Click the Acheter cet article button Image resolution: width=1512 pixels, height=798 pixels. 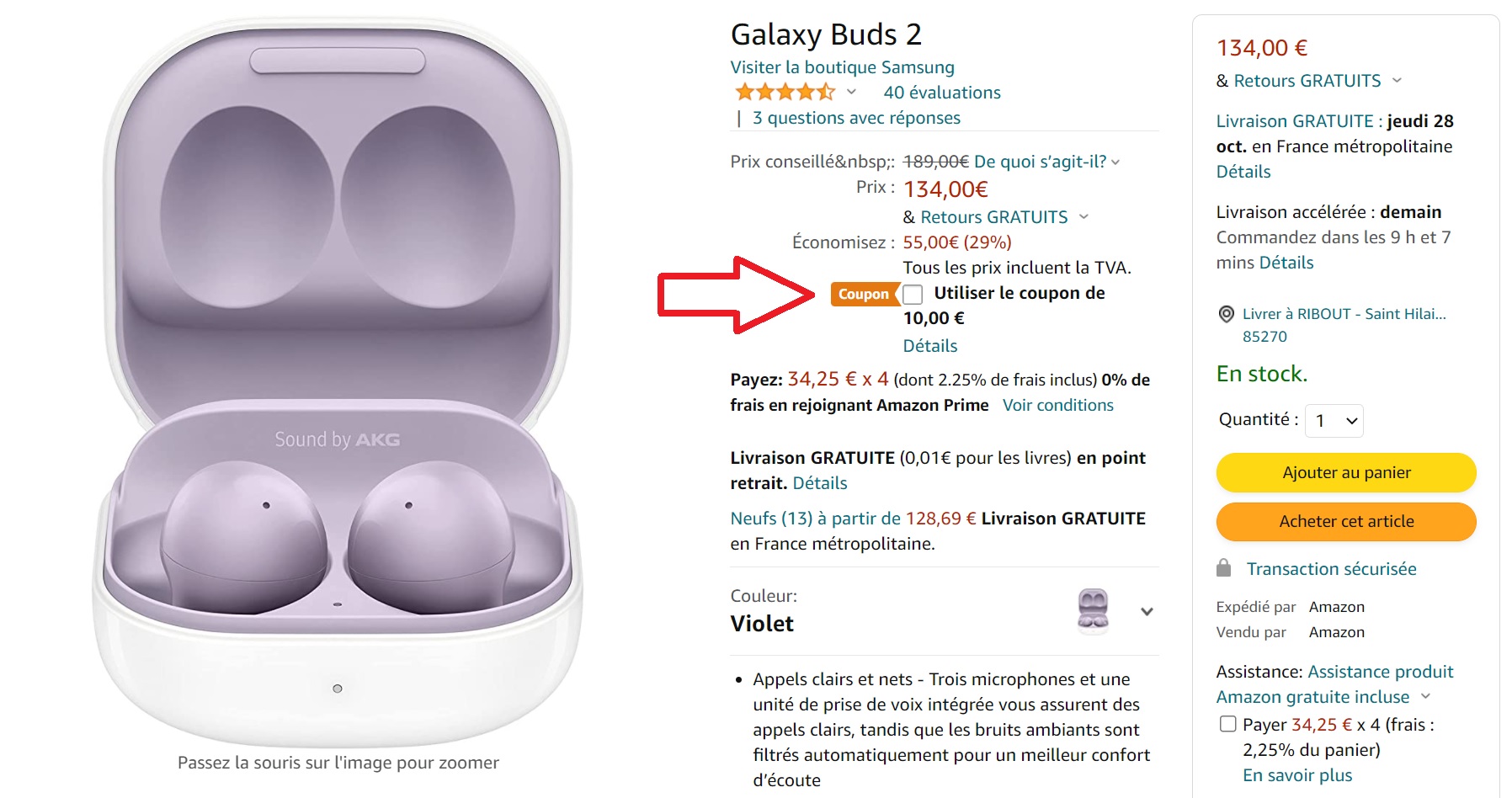click(1346, 522)
